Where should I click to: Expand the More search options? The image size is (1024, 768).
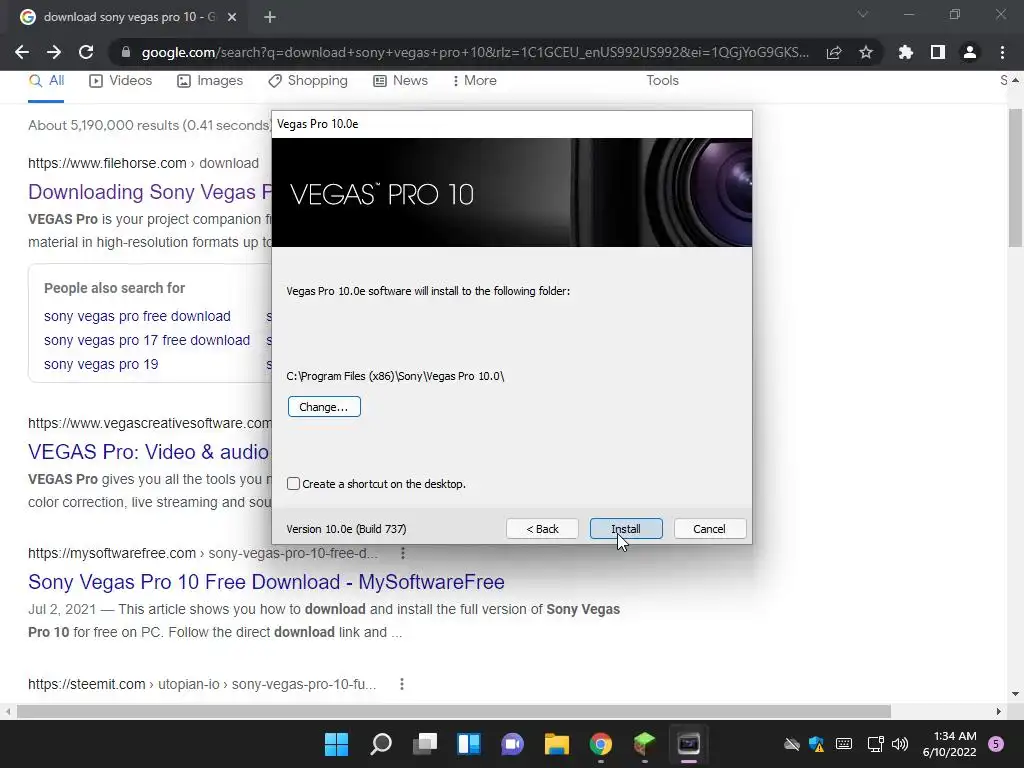click(474, 80)
